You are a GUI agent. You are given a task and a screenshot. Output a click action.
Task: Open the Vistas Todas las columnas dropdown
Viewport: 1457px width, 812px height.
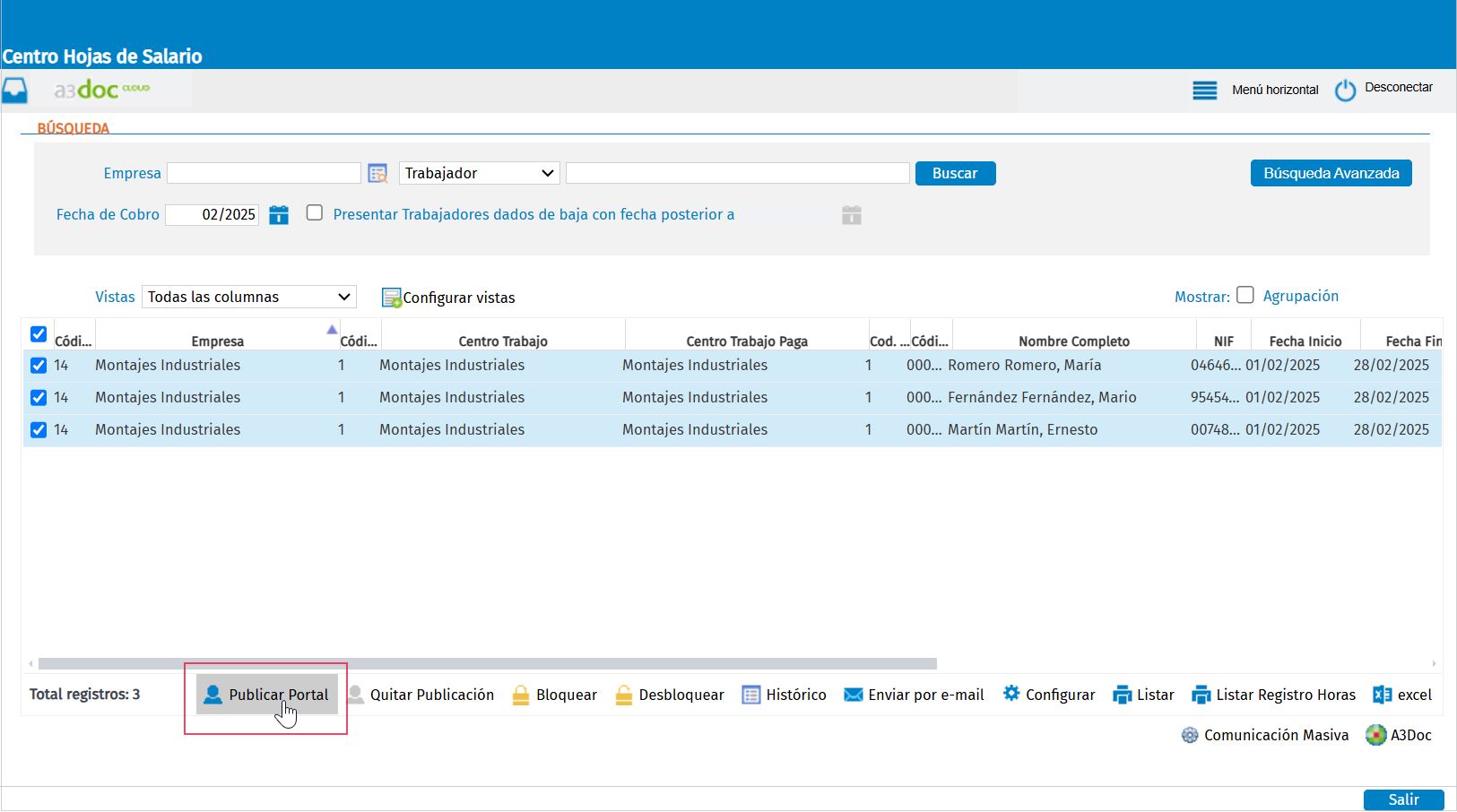[x=248, y=297]
